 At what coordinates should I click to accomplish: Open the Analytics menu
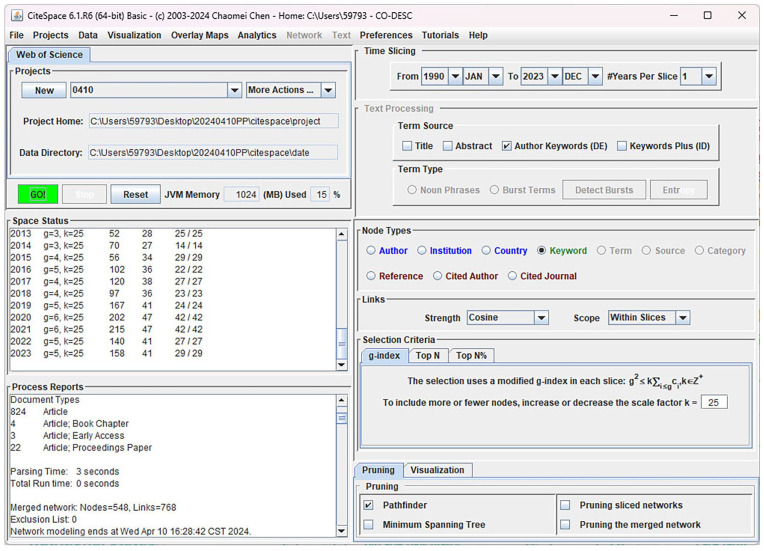coord(257,35)
